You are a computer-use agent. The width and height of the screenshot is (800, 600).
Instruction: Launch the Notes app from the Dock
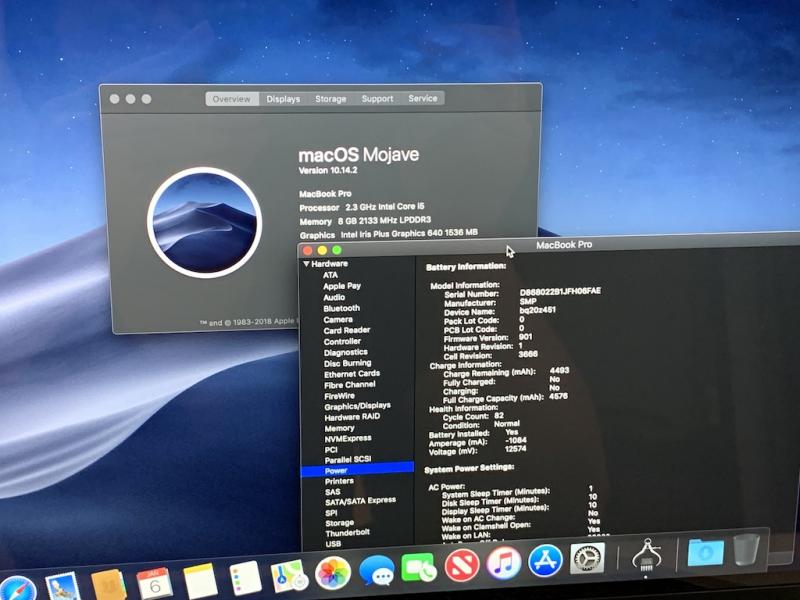click(201, 581)
